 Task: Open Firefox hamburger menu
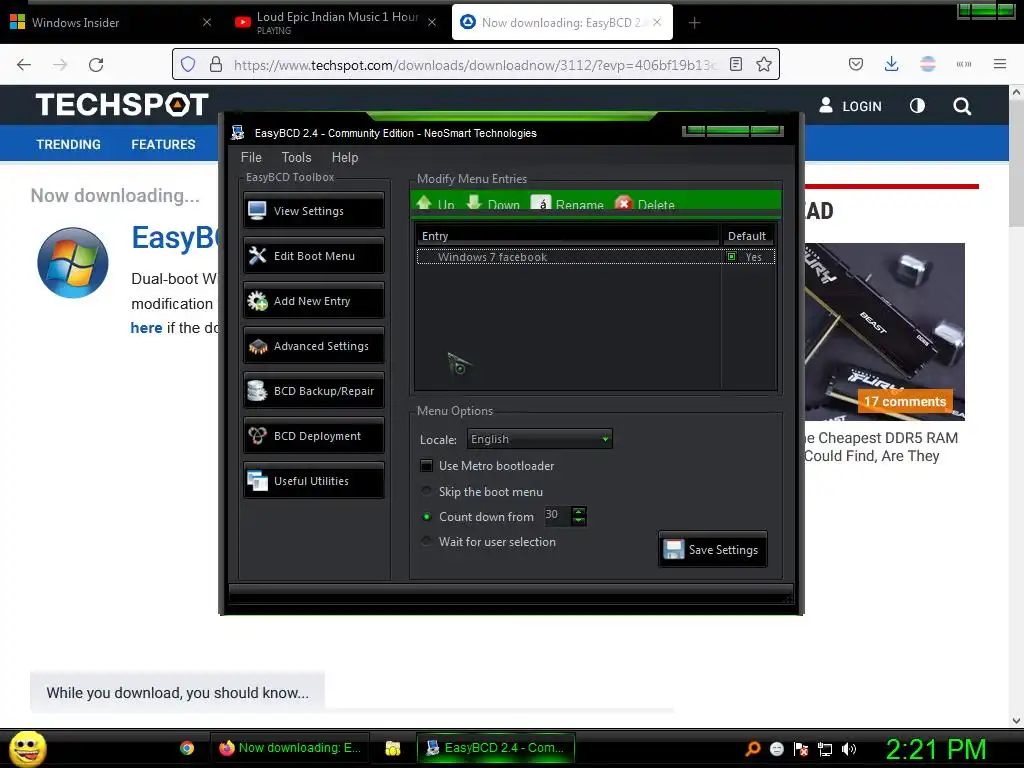[1000, 64]
